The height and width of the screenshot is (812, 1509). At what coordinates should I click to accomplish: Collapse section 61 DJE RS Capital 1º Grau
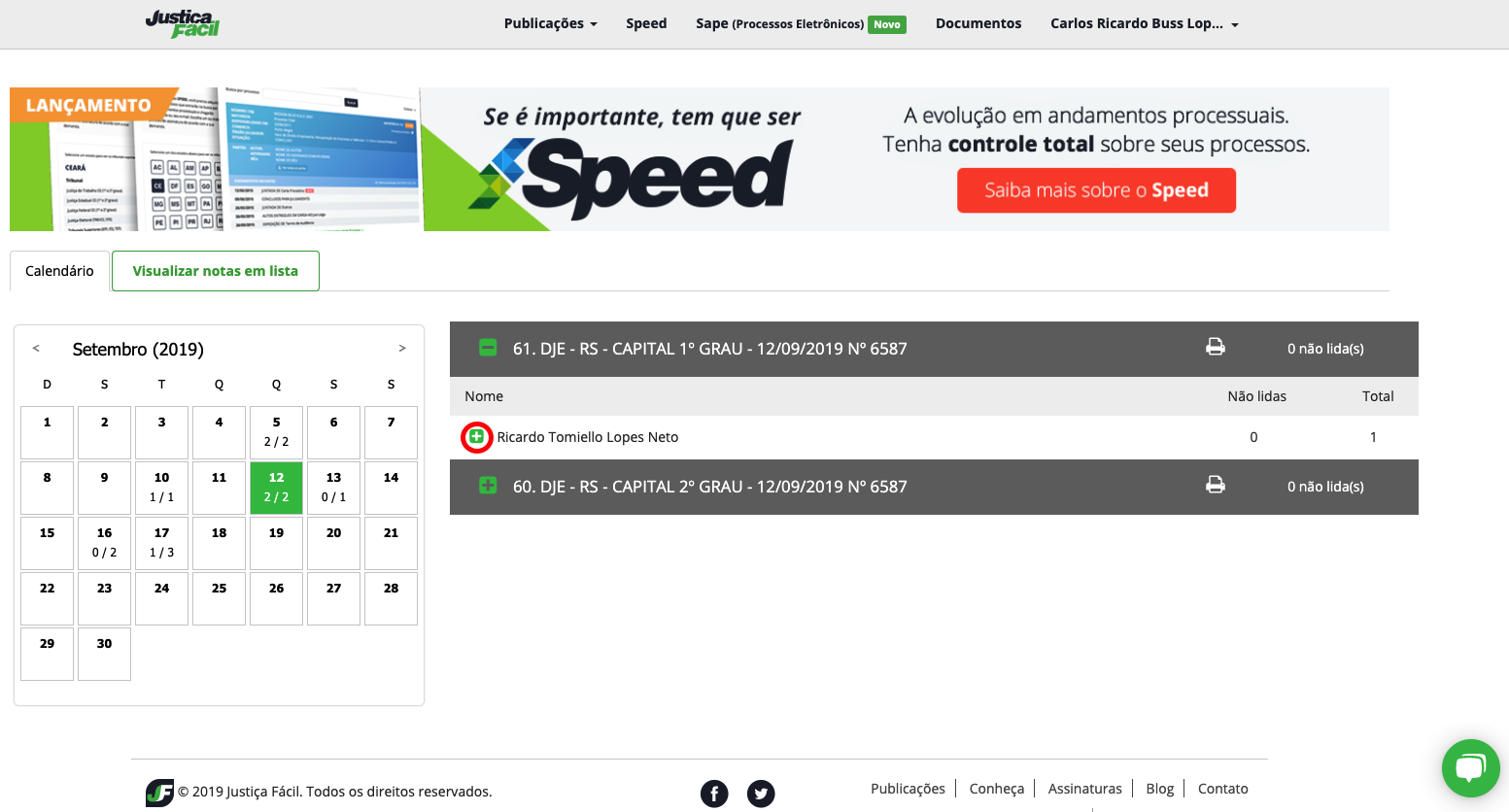tap(488, 347)
